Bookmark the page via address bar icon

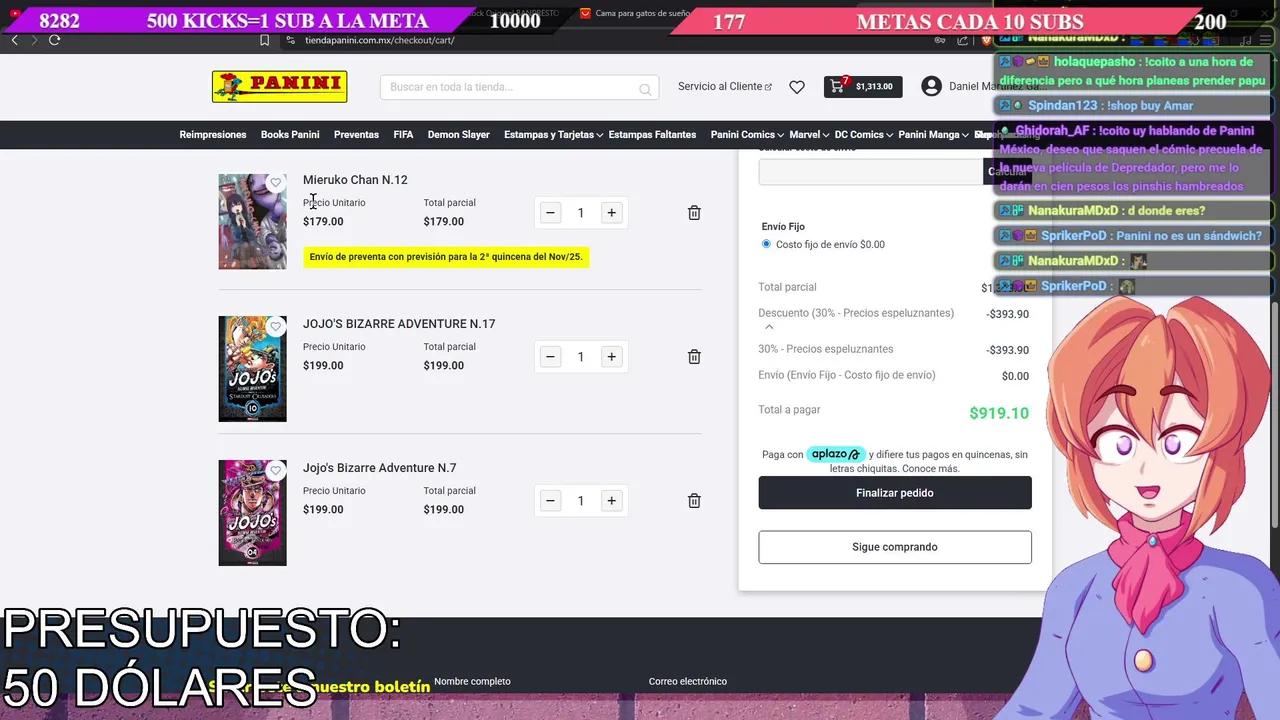pos(264,40)
